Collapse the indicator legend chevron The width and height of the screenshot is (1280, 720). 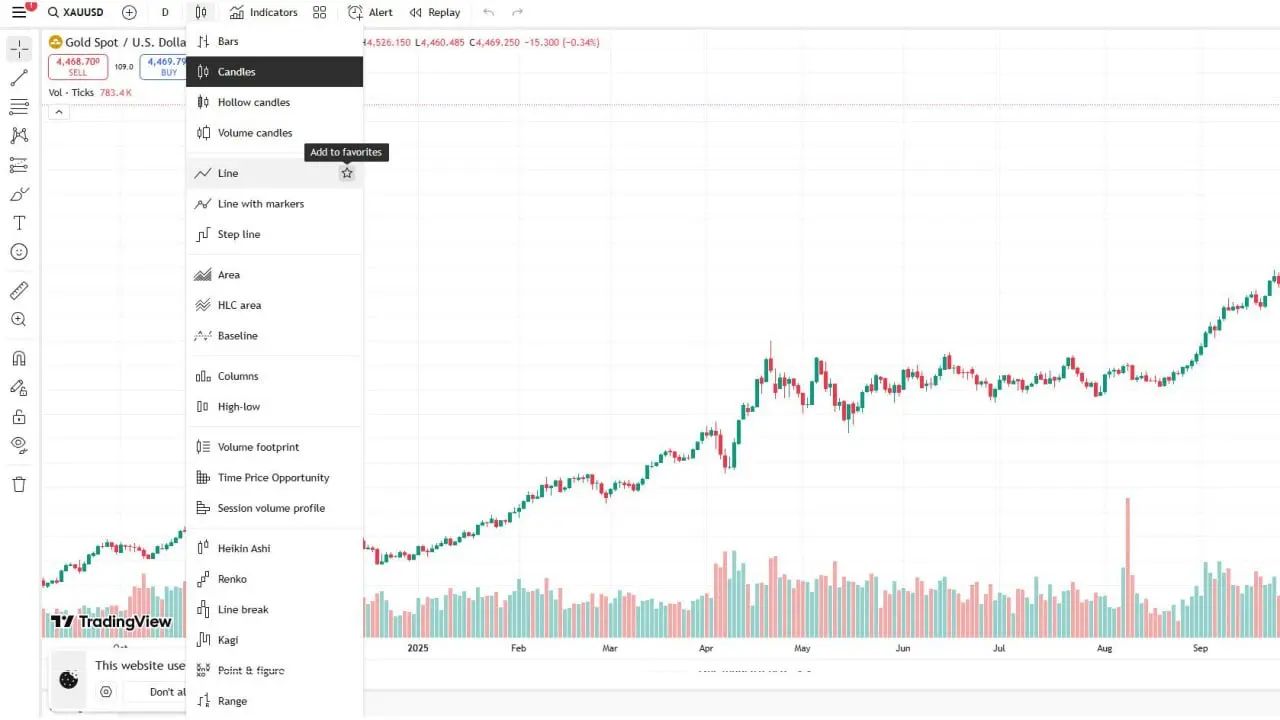(59, 112)
